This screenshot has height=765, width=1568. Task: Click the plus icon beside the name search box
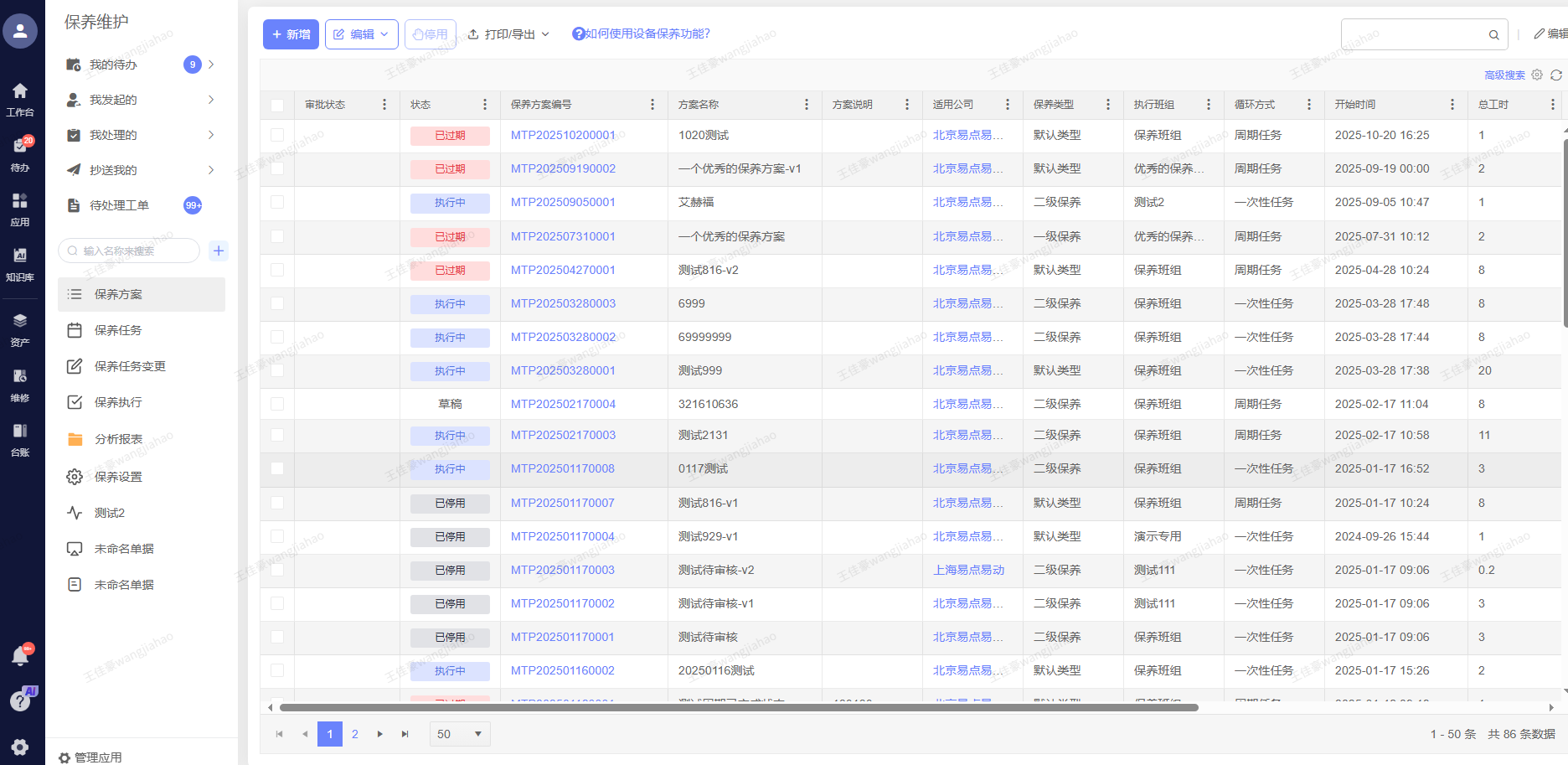219,251
